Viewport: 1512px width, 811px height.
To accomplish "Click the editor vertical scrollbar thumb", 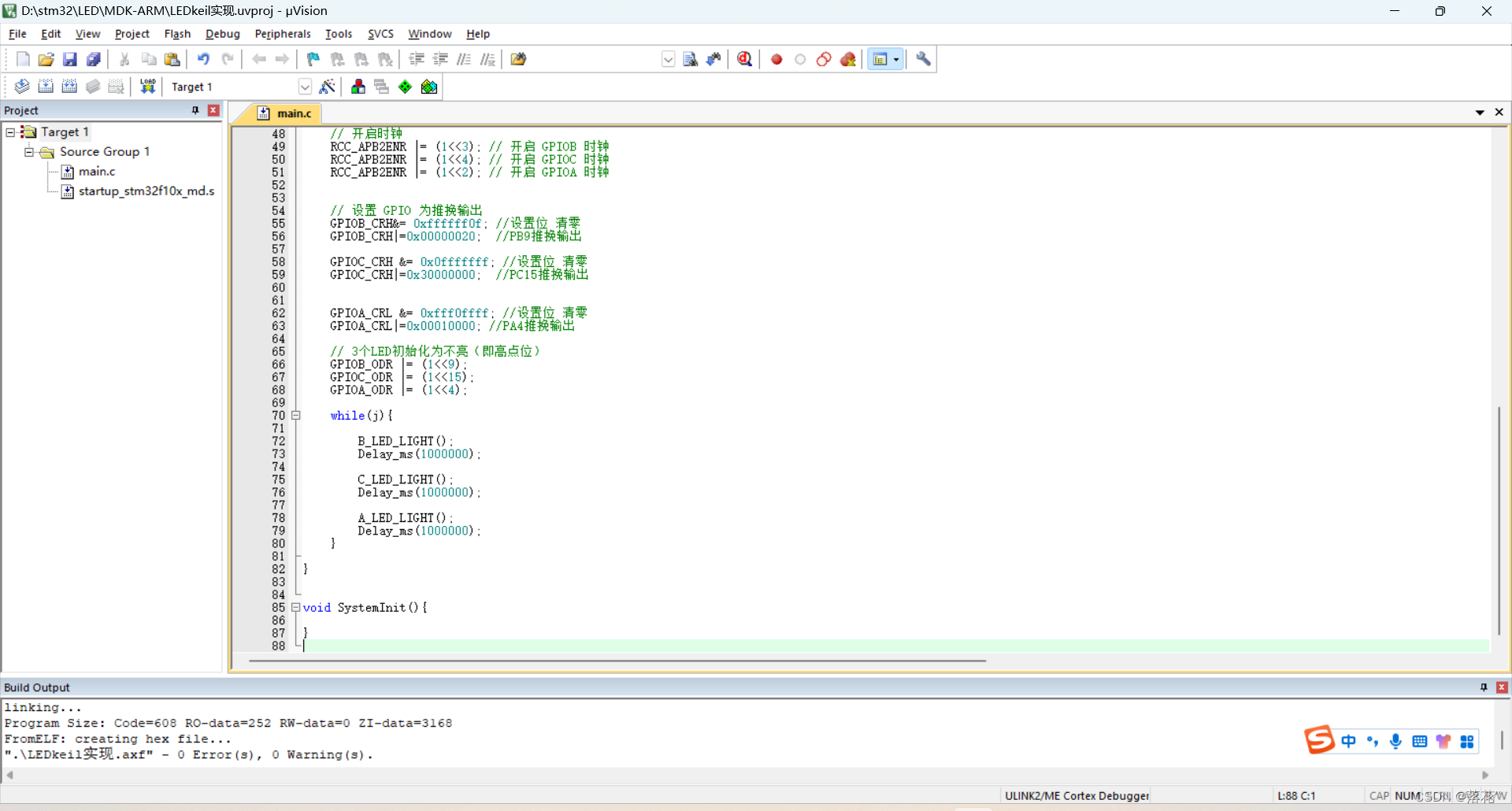I will click(1499, 520).
